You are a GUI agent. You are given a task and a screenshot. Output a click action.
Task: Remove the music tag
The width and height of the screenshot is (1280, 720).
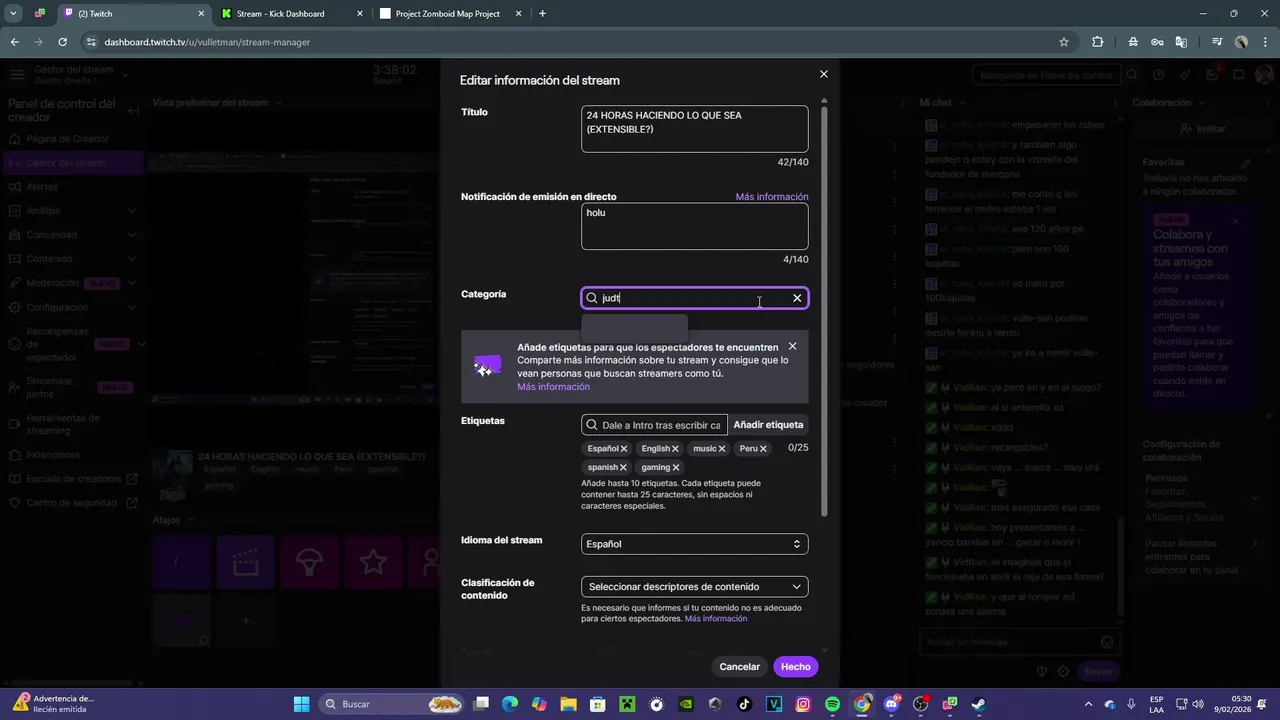point(722,449)
